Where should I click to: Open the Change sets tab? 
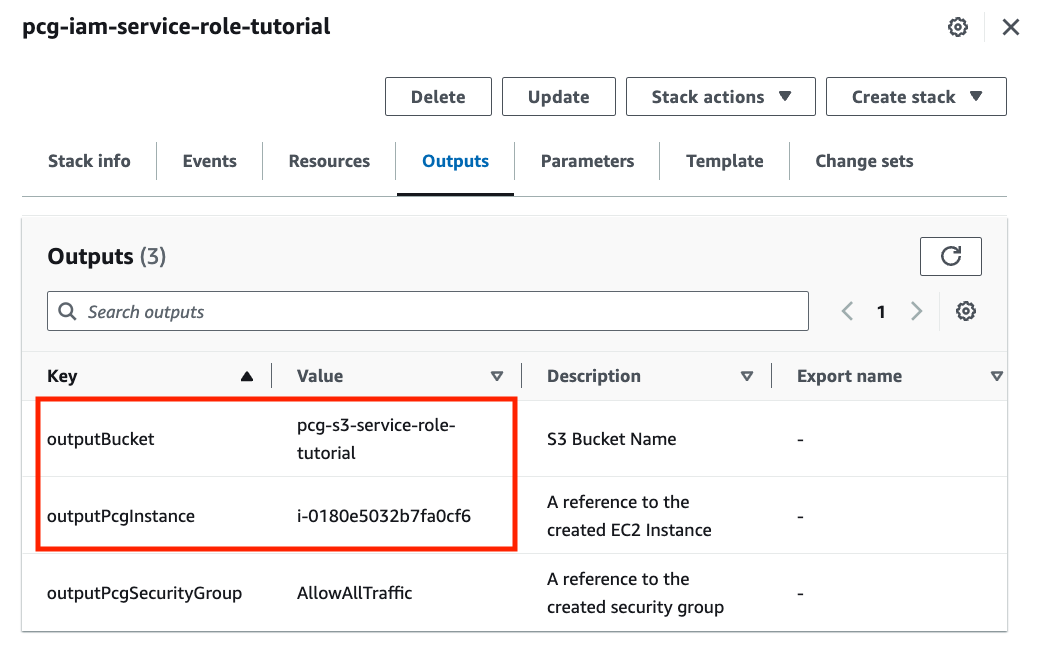[x=864, y=161]
